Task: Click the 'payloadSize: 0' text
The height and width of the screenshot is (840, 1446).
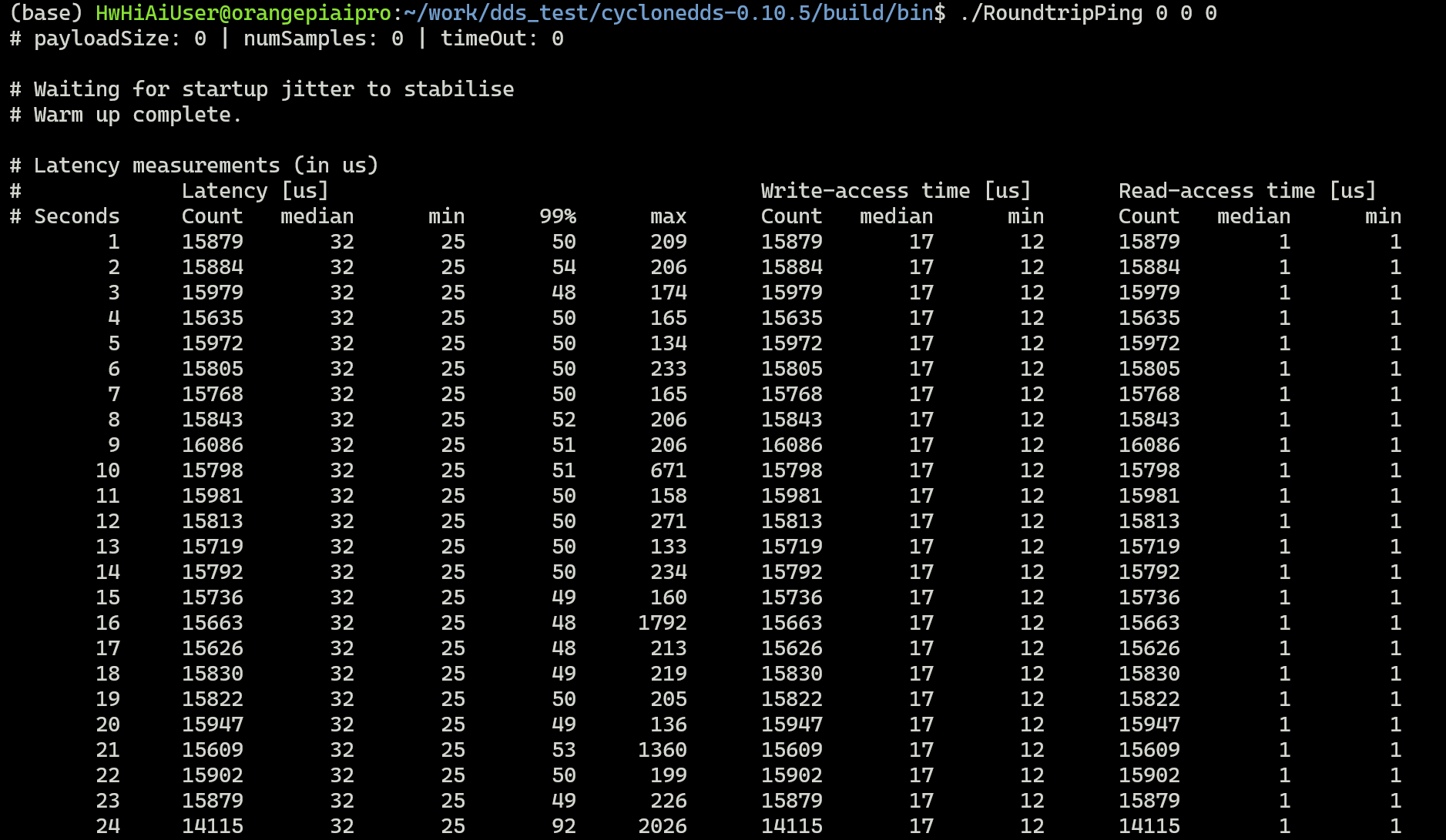Action: coord(120,38)
